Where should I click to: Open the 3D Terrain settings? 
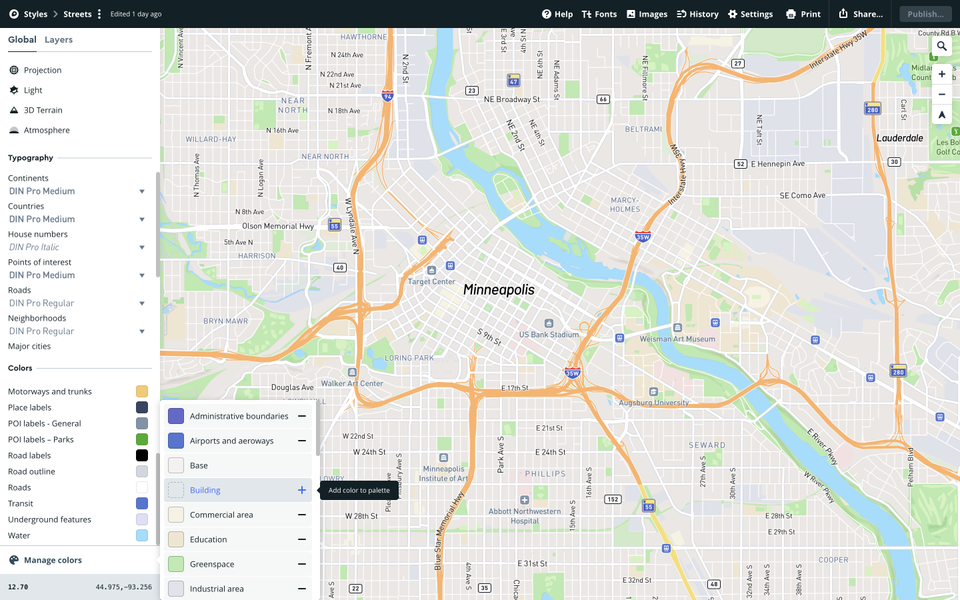pyautogui.click(x=42, y=110)
